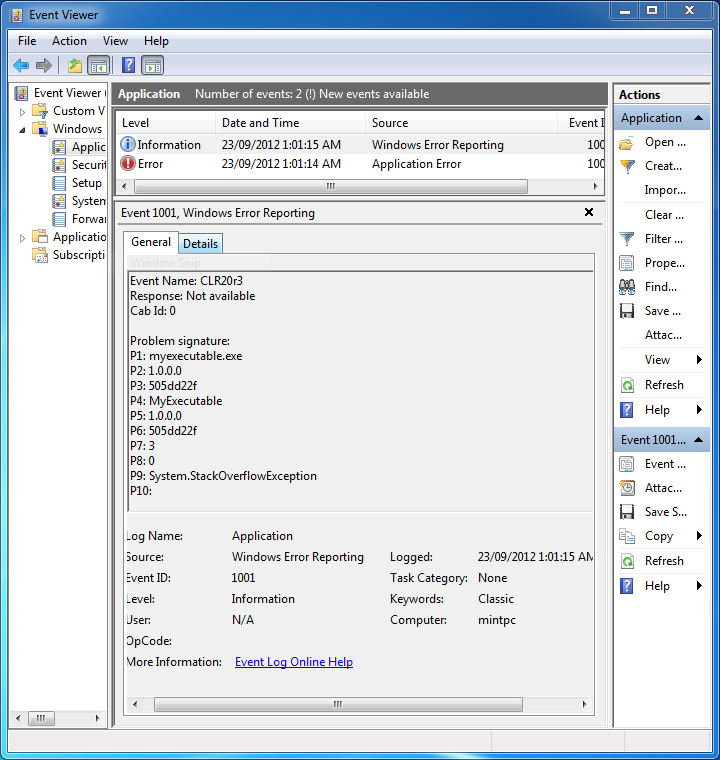Open the Action menu
720x760 pixels.
point(69,41)
